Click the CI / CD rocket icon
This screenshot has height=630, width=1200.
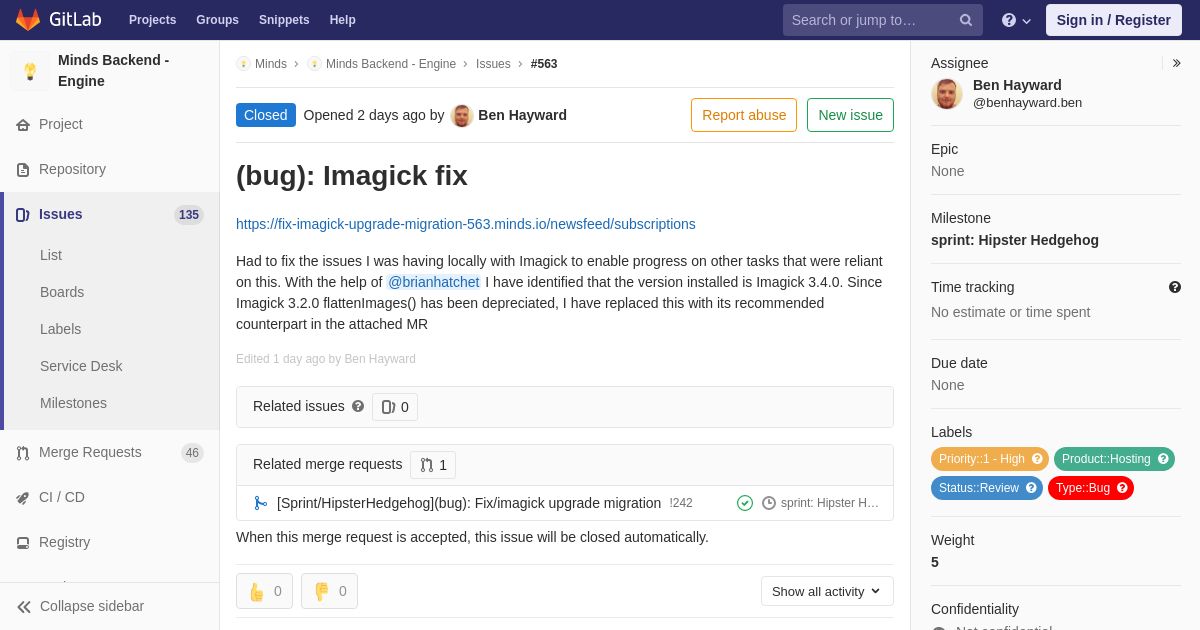tap(23, 498)
